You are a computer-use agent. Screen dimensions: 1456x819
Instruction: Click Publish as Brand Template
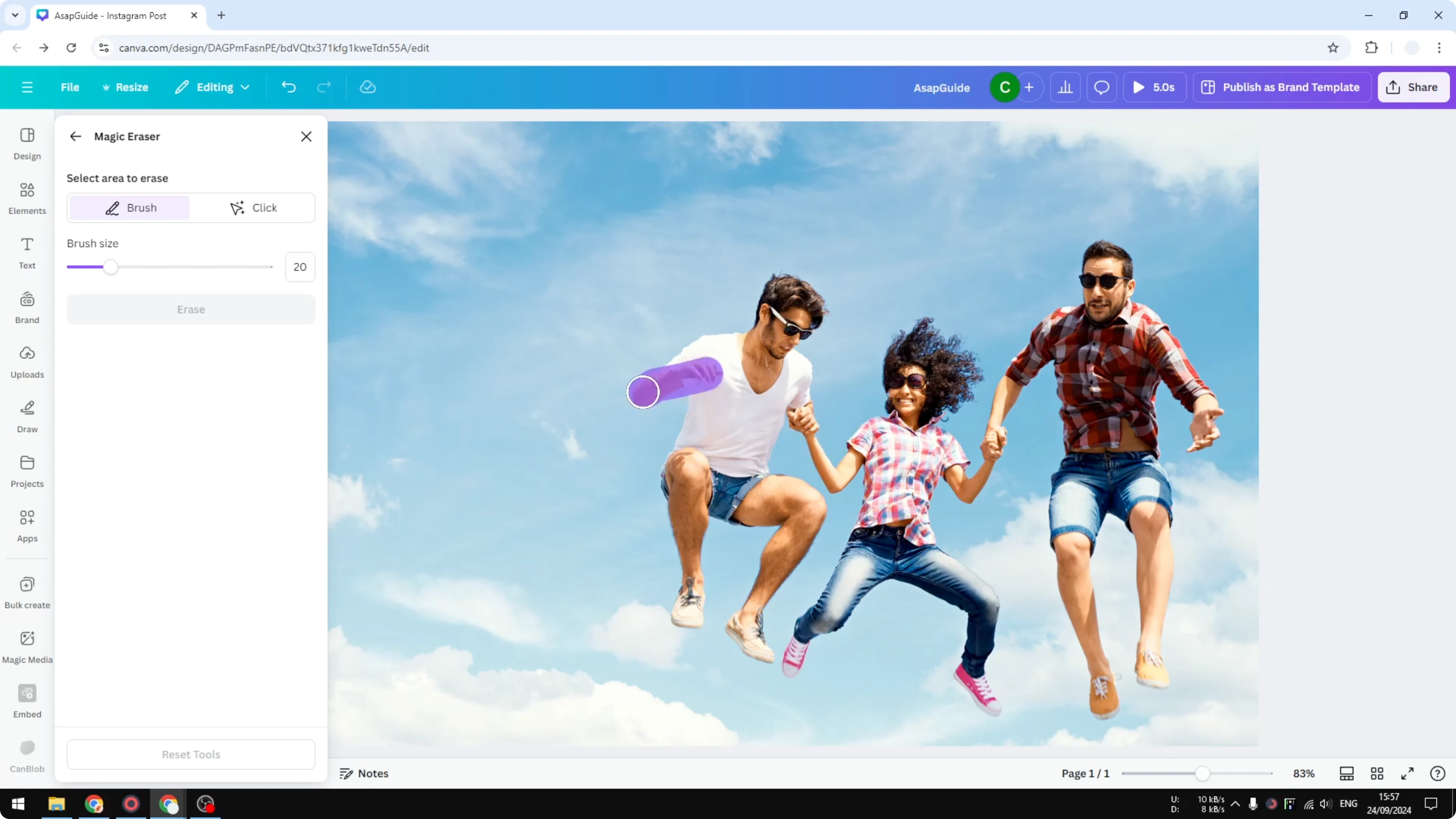point(1282,87)
